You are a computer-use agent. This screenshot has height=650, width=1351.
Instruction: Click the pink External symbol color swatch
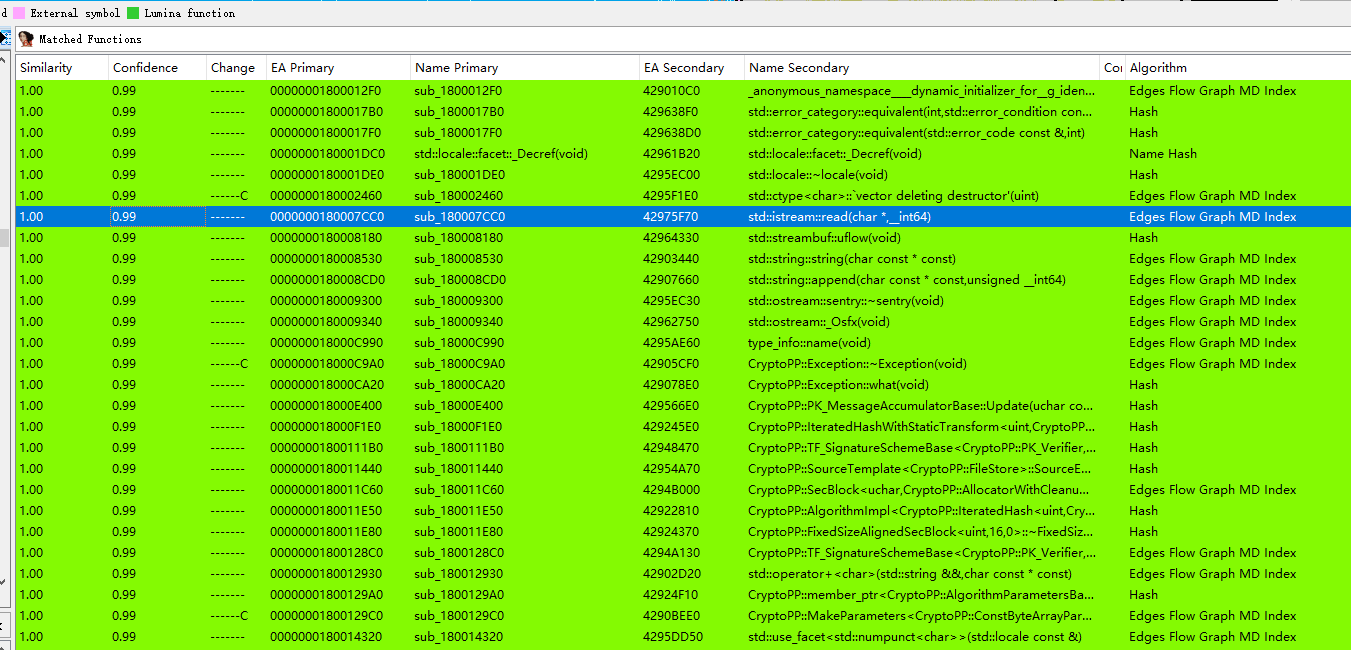tap(18, 13)
